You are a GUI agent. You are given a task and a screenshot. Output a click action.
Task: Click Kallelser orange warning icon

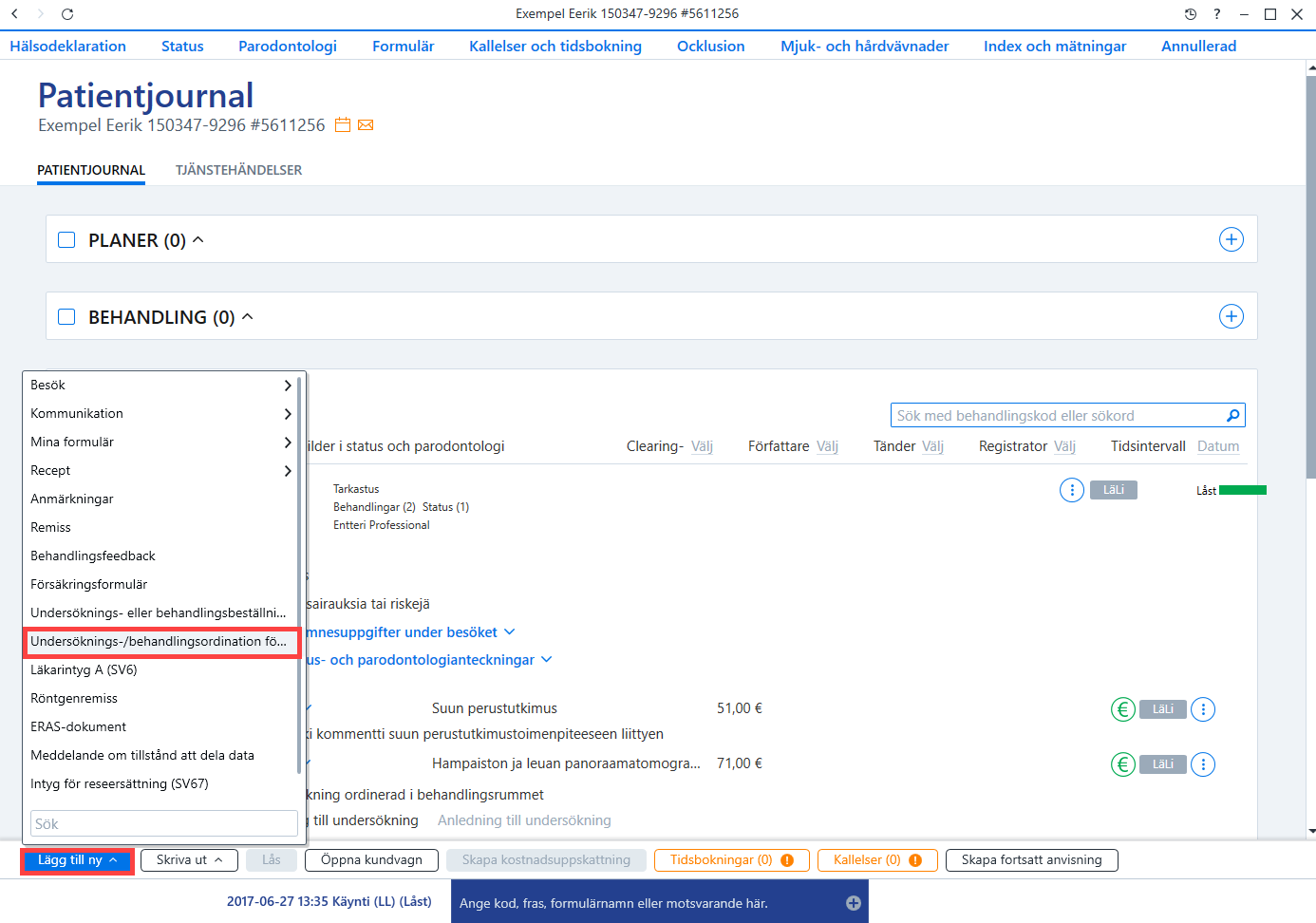point(915,860)
